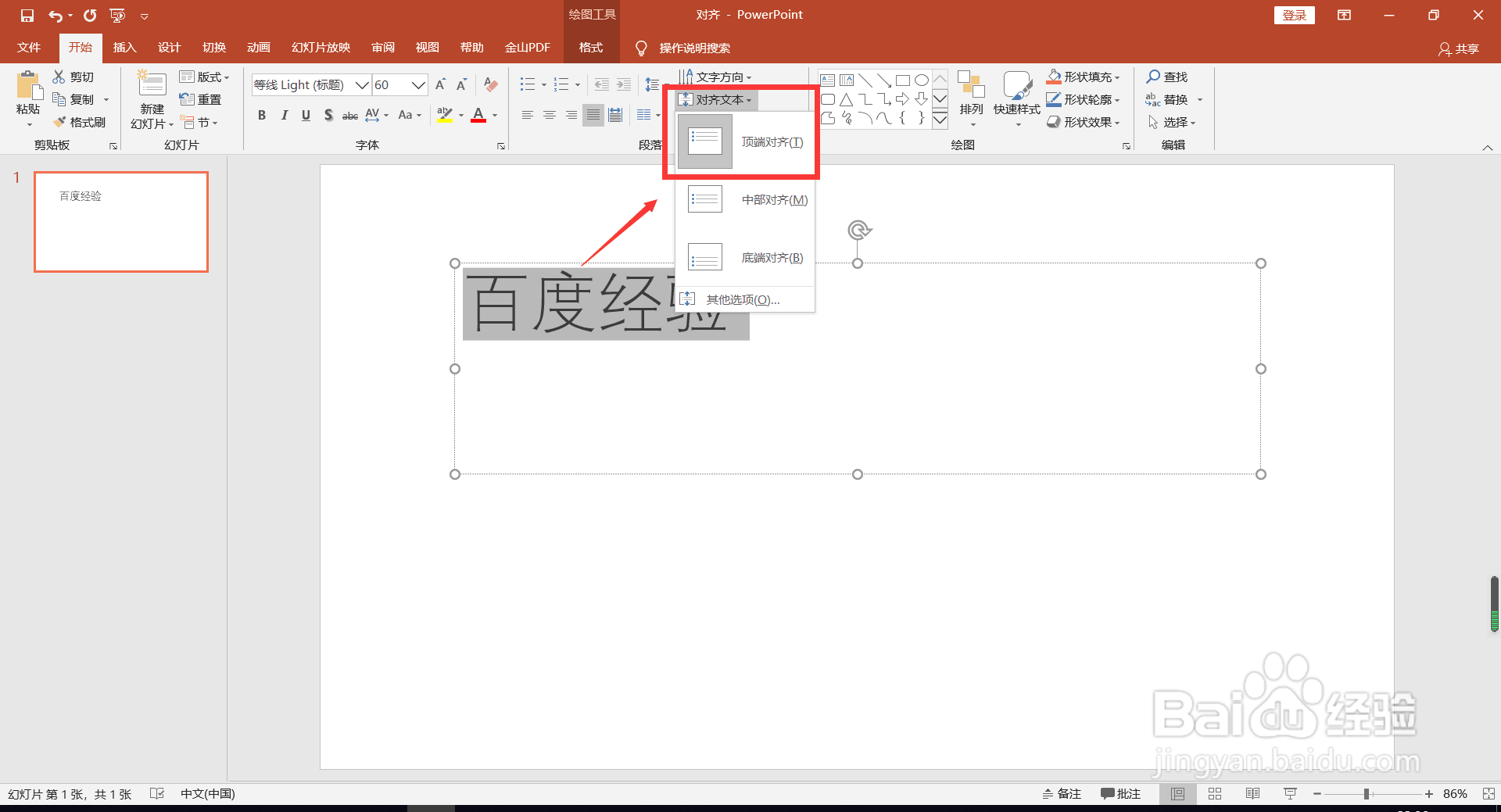Start slideshow from beginning icon in title bar
The width and height of the screenshot is (1501, 812).
point(117,16)
